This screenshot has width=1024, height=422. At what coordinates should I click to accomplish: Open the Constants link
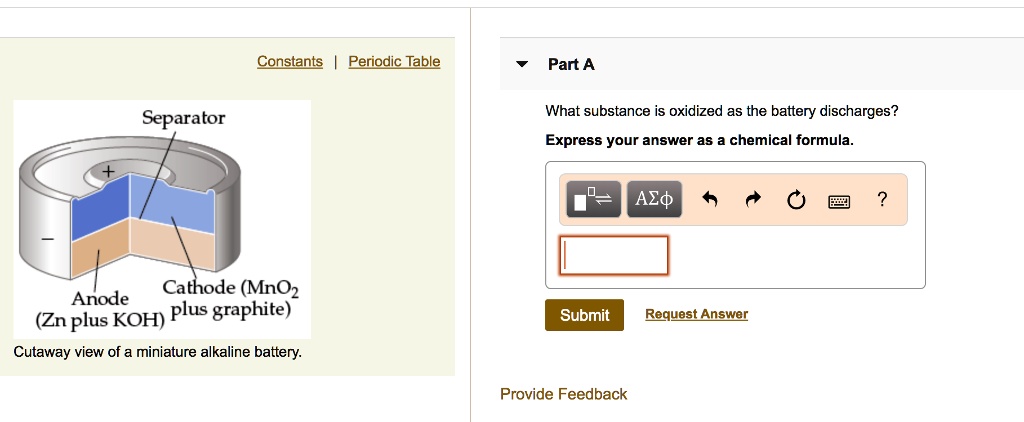(290, 62)
